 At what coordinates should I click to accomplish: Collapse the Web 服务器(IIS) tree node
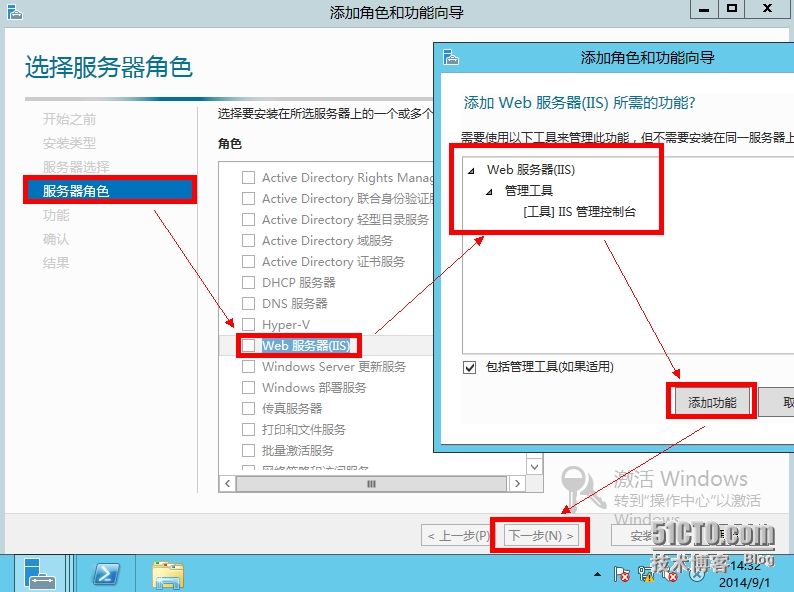click(471, 171)
